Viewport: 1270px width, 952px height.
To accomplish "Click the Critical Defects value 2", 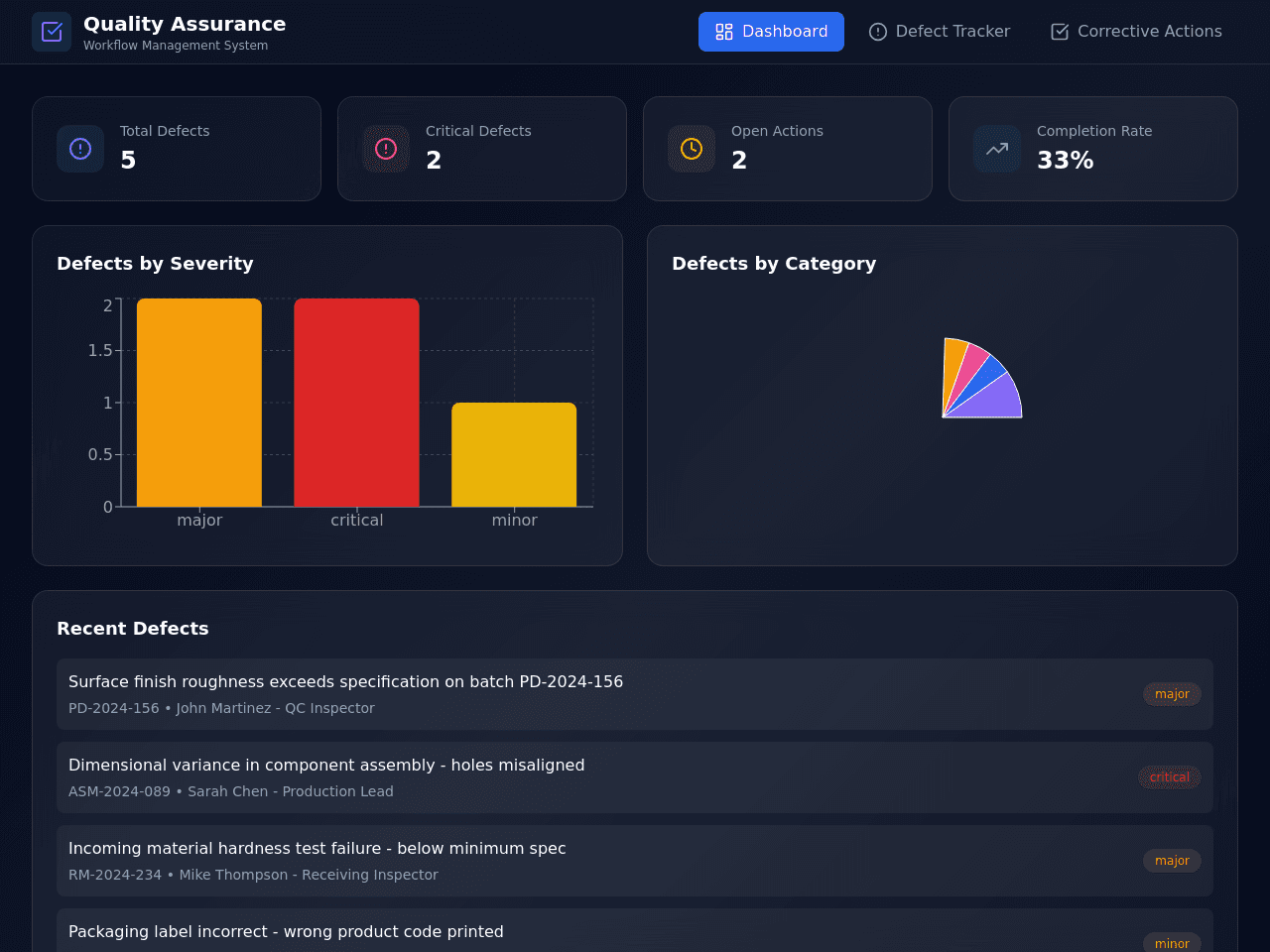I will click(x=434, y=160).
